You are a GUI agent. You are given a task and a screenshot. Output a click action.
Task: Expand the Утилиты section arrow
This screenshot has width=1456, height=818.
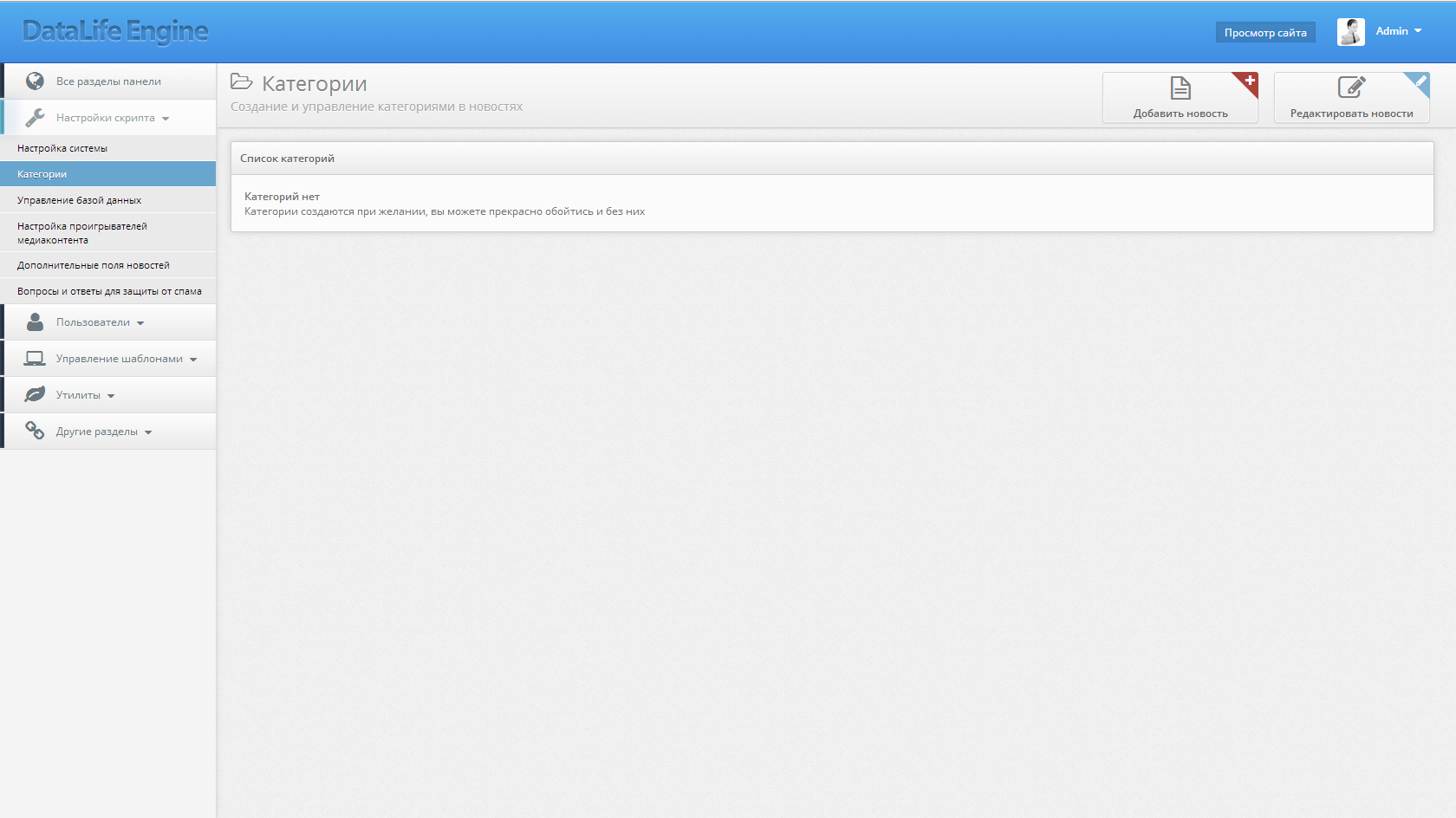111,396
